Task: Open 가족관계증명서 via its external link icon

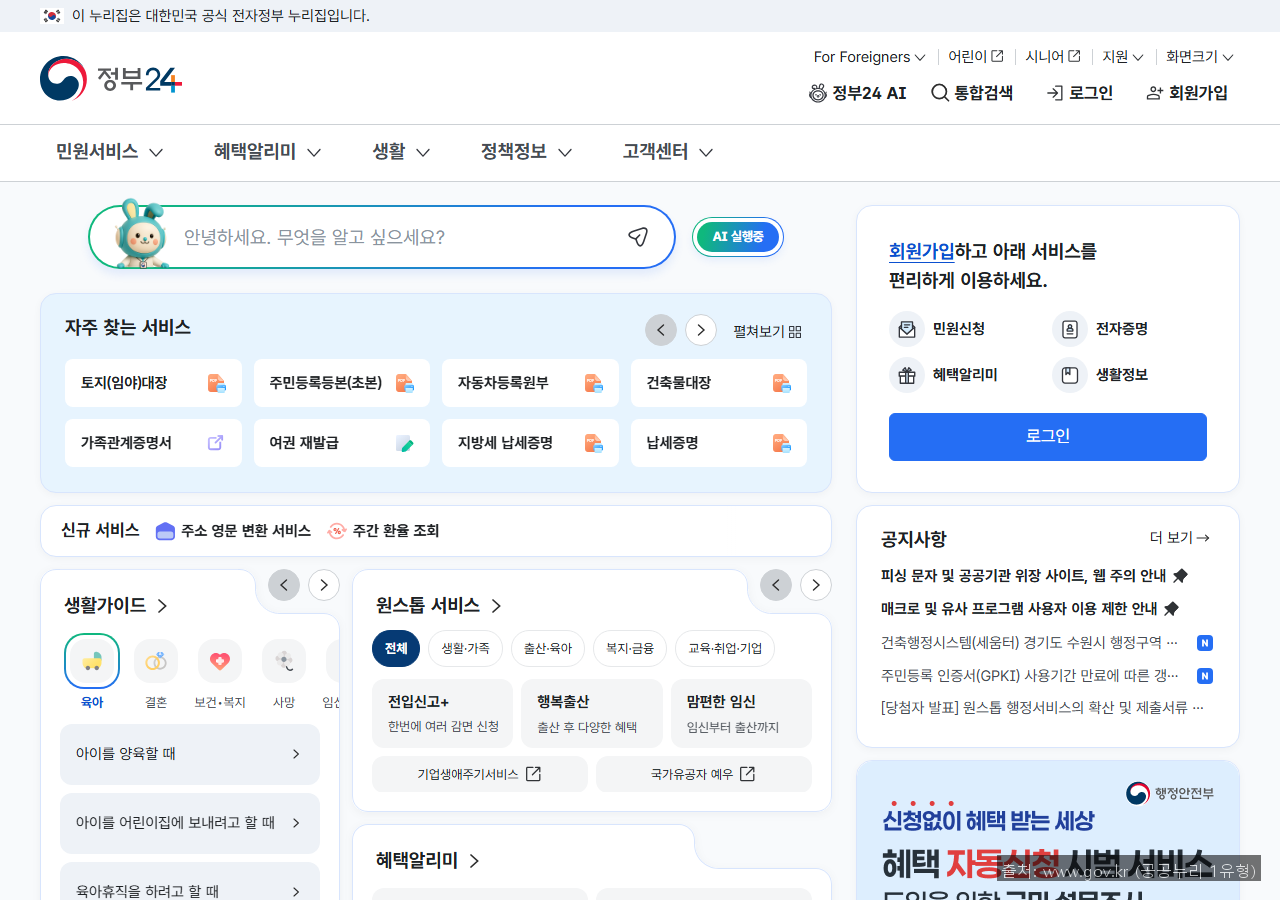Action: pyautogui.click(x=214, y=442)
